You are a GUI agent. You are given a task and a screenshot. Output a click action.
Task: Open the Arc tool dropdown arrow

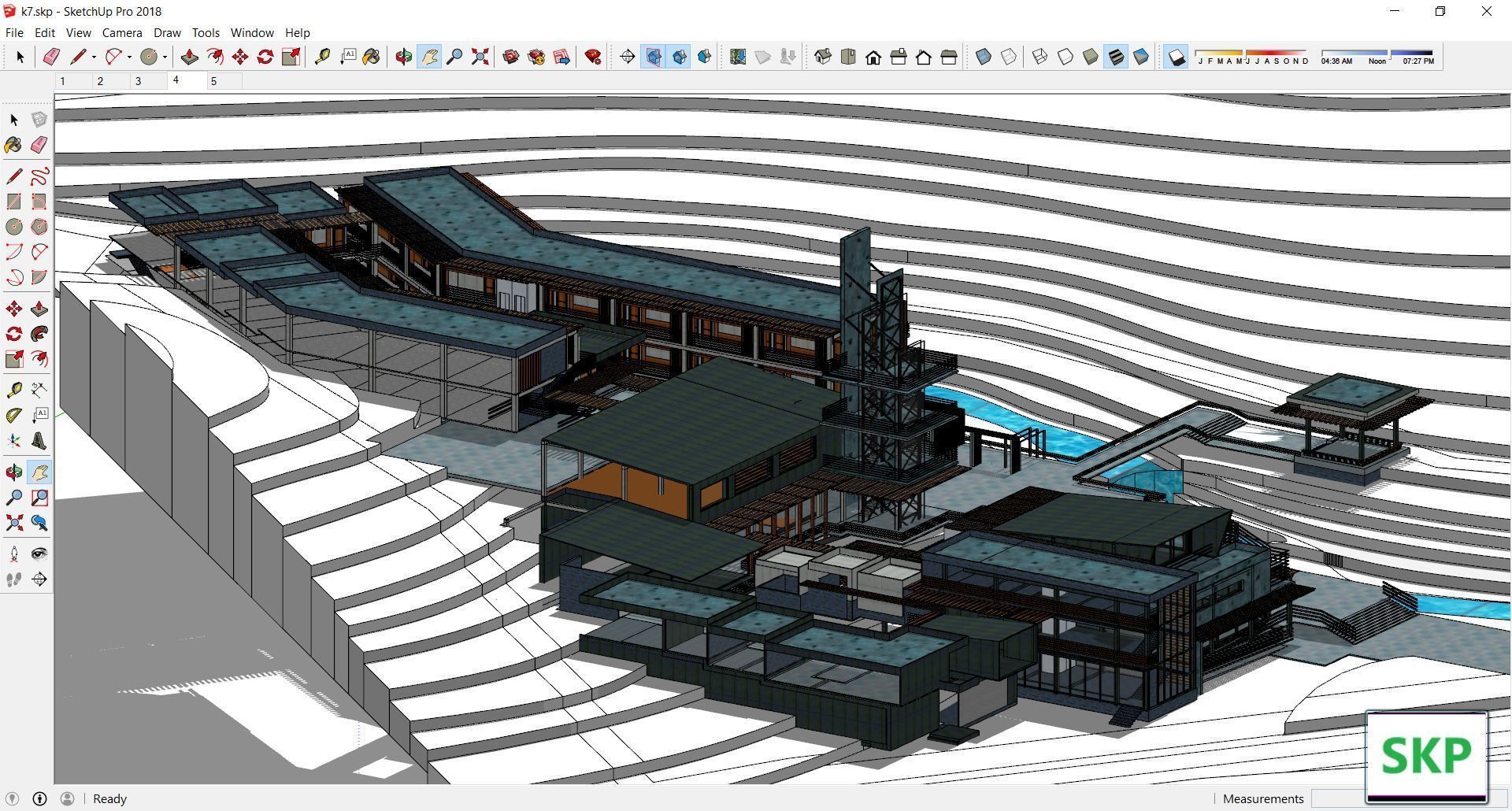point(128,57)
